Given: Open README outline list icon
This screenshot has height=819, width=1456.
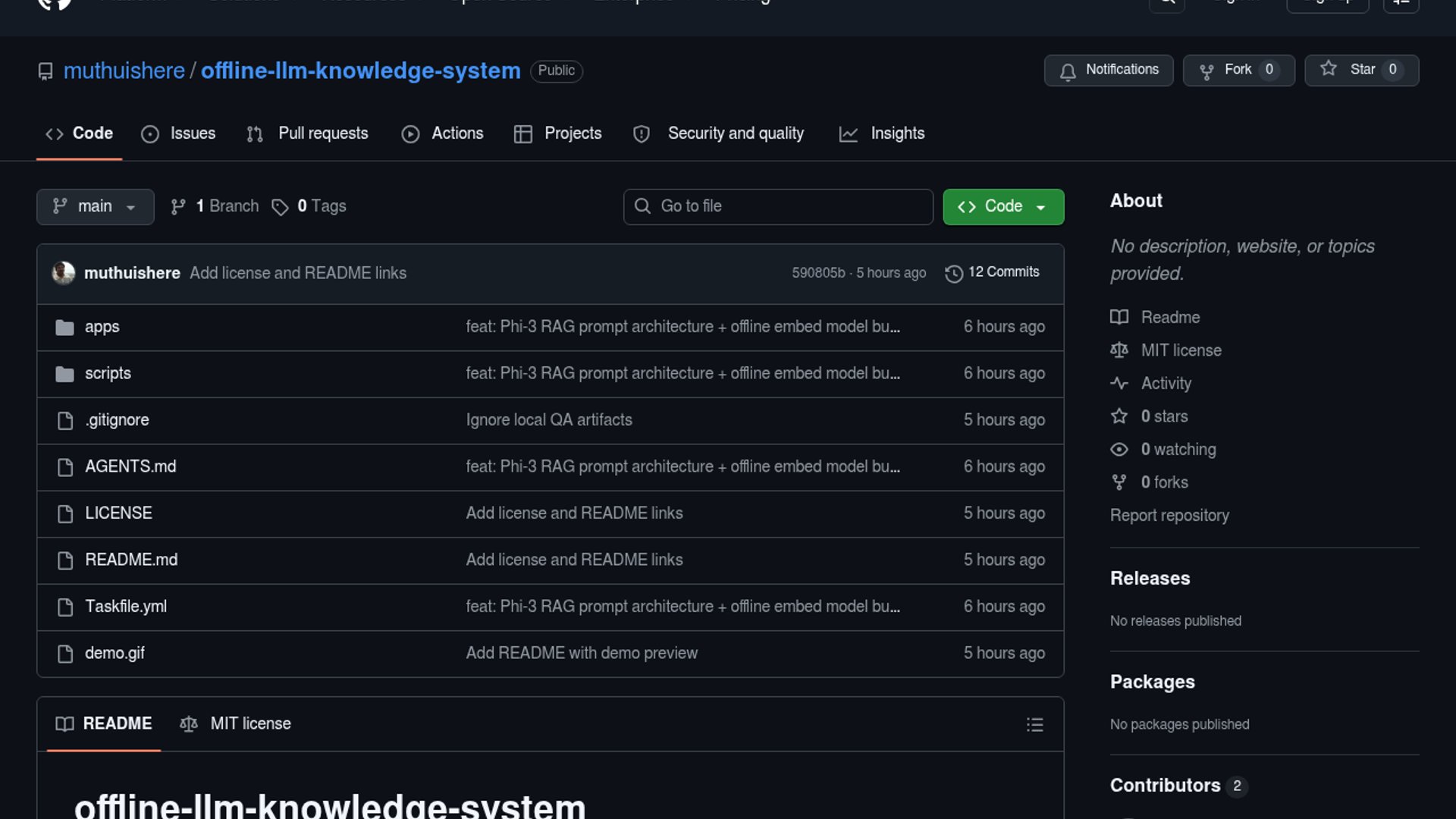Looking at the screenshot, I should pyautogui.click(x=1034, y=725).
